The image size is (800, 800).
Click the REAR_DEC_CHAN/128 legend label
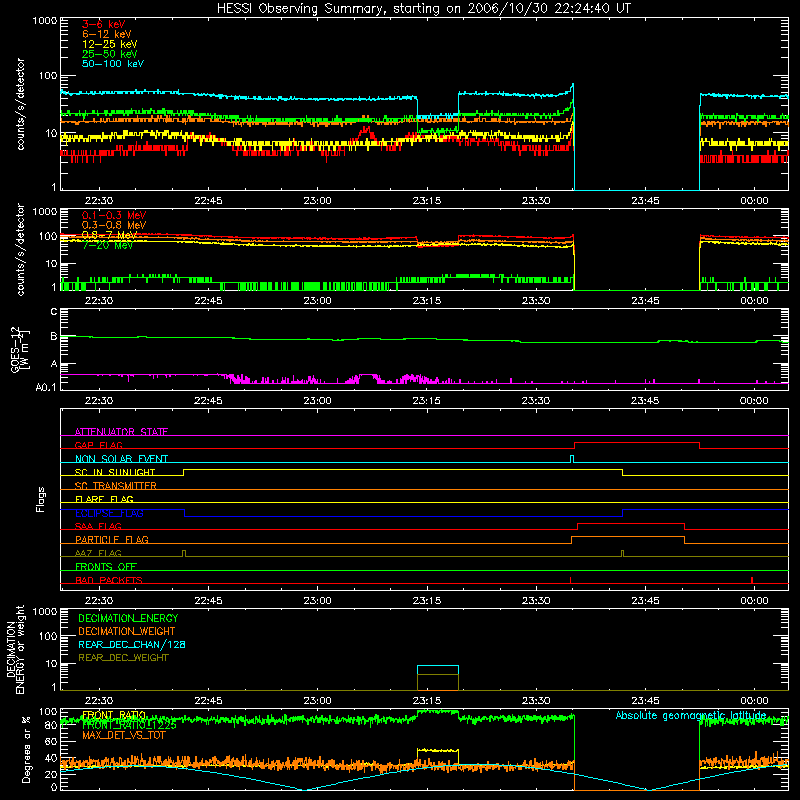coord(132,645)
